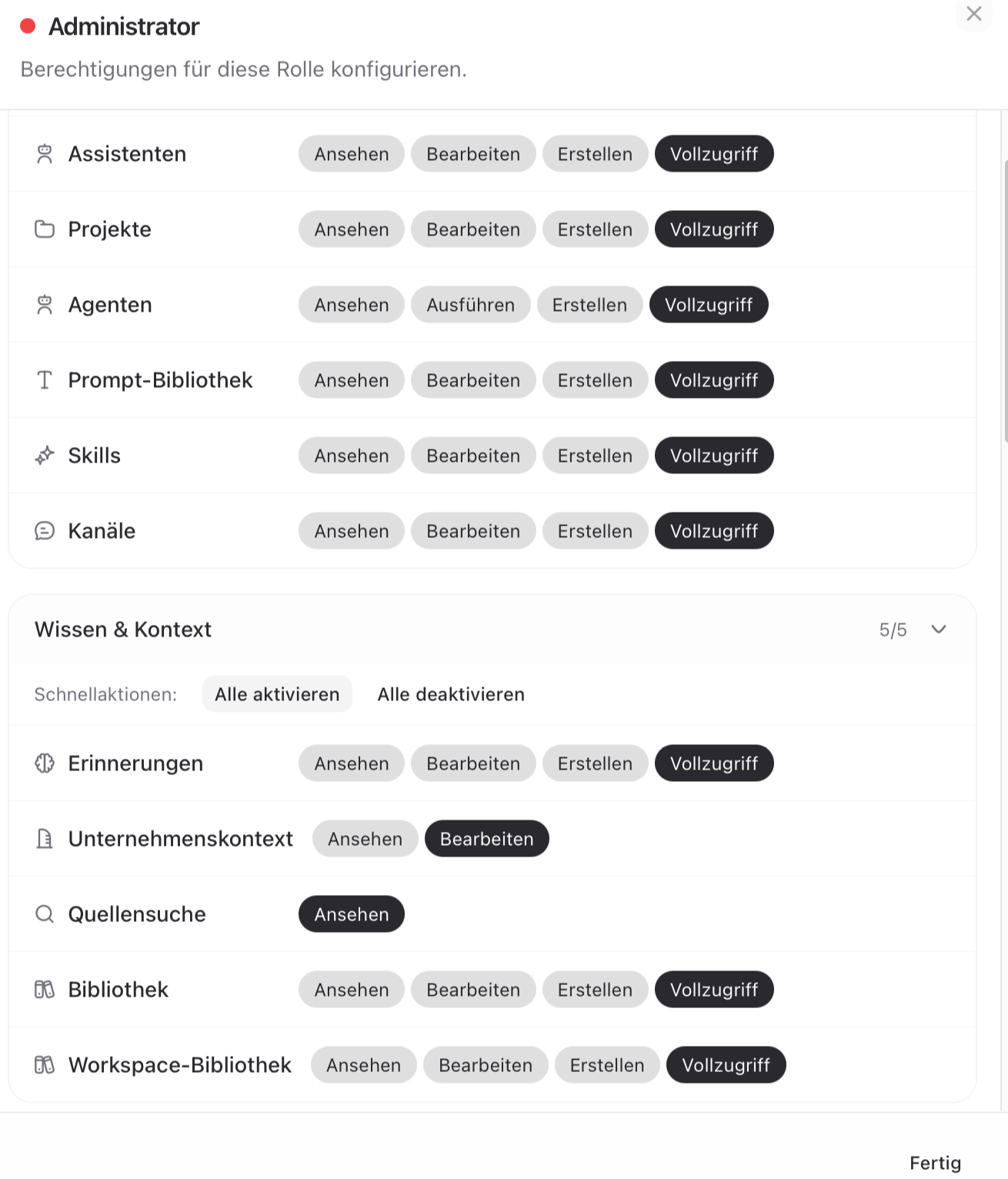Click the Assistenten robot icon
The width and height of the screenshot is (1008, 1179).
pyautogui.click(x=45, y=154)
